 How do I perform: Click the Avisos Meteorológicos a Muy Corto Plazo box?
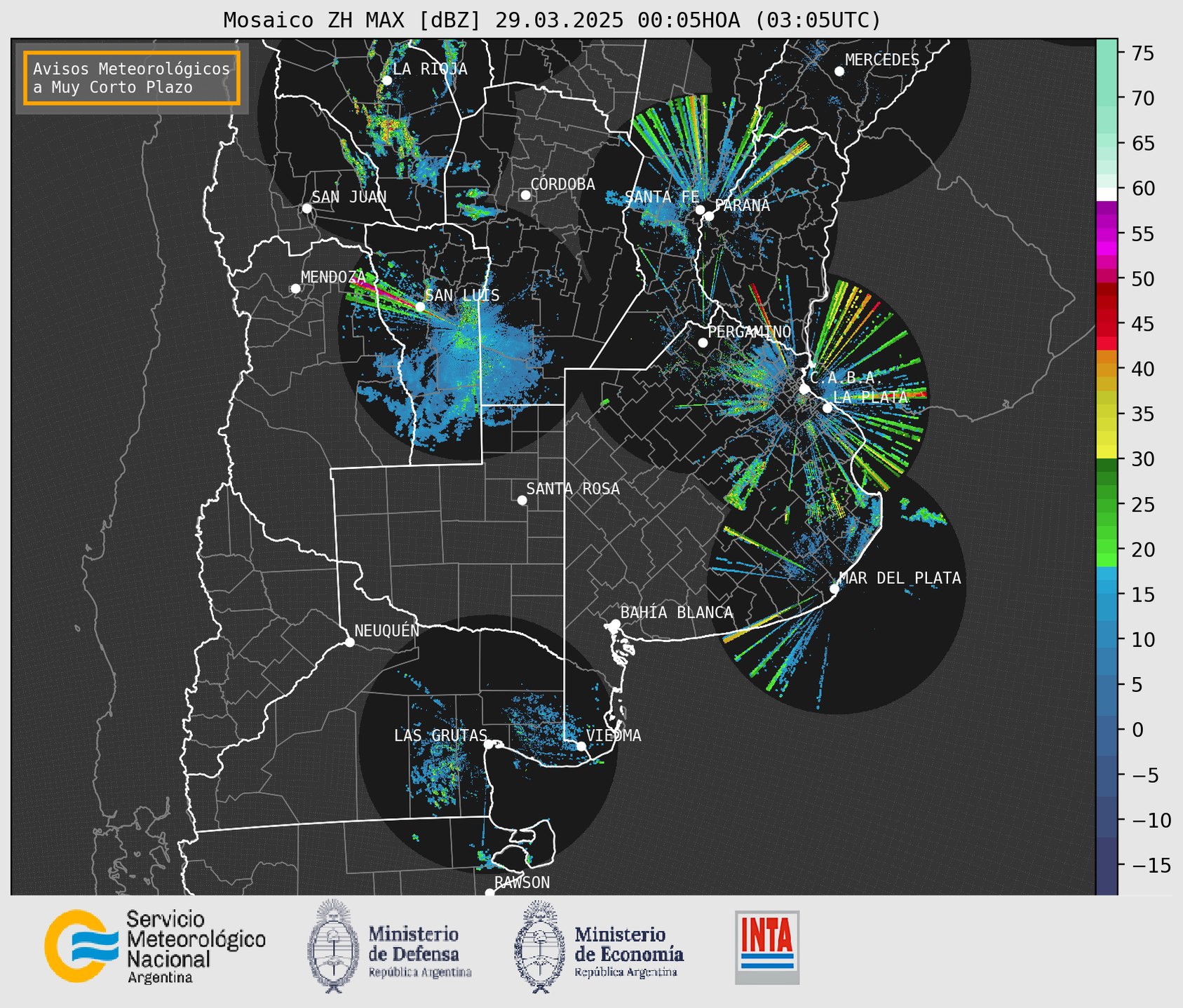coord(132,78)
